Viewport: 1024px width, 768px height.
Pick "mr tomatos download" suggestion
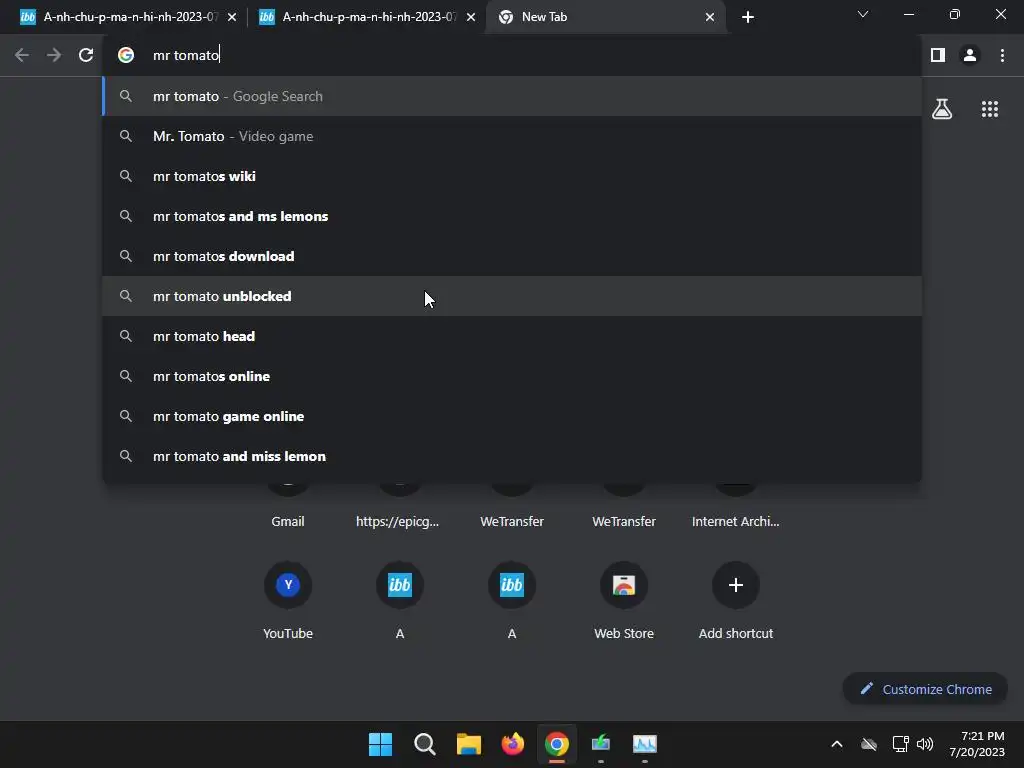(512, 256)
